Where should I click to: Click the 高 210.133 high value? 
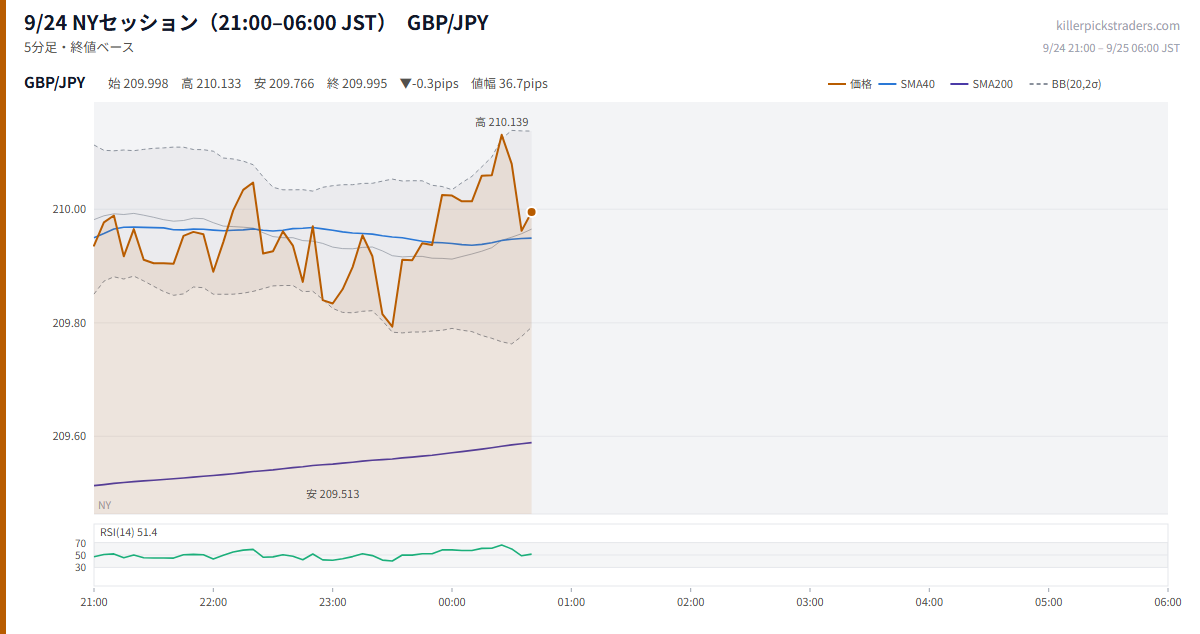tap(211, 84)
